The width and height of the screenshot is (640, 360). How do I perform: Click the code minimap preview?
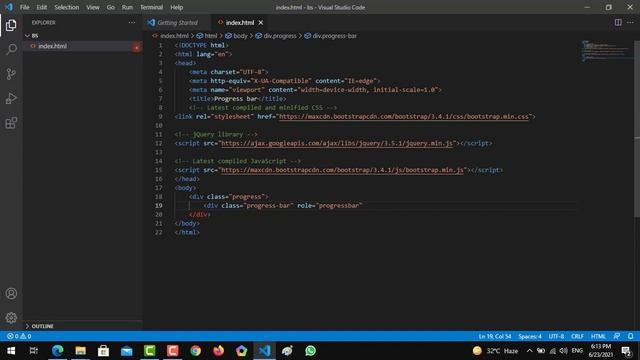[606, 51]
